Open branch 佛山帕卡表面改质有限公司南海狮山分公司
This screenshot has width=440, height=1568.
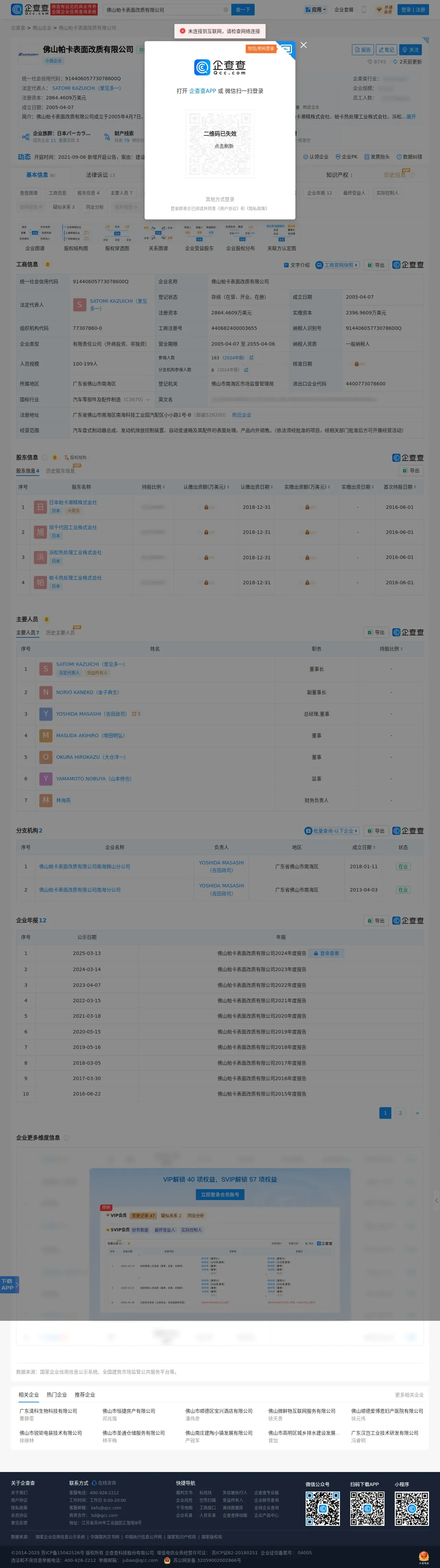(x=85, y=867)
